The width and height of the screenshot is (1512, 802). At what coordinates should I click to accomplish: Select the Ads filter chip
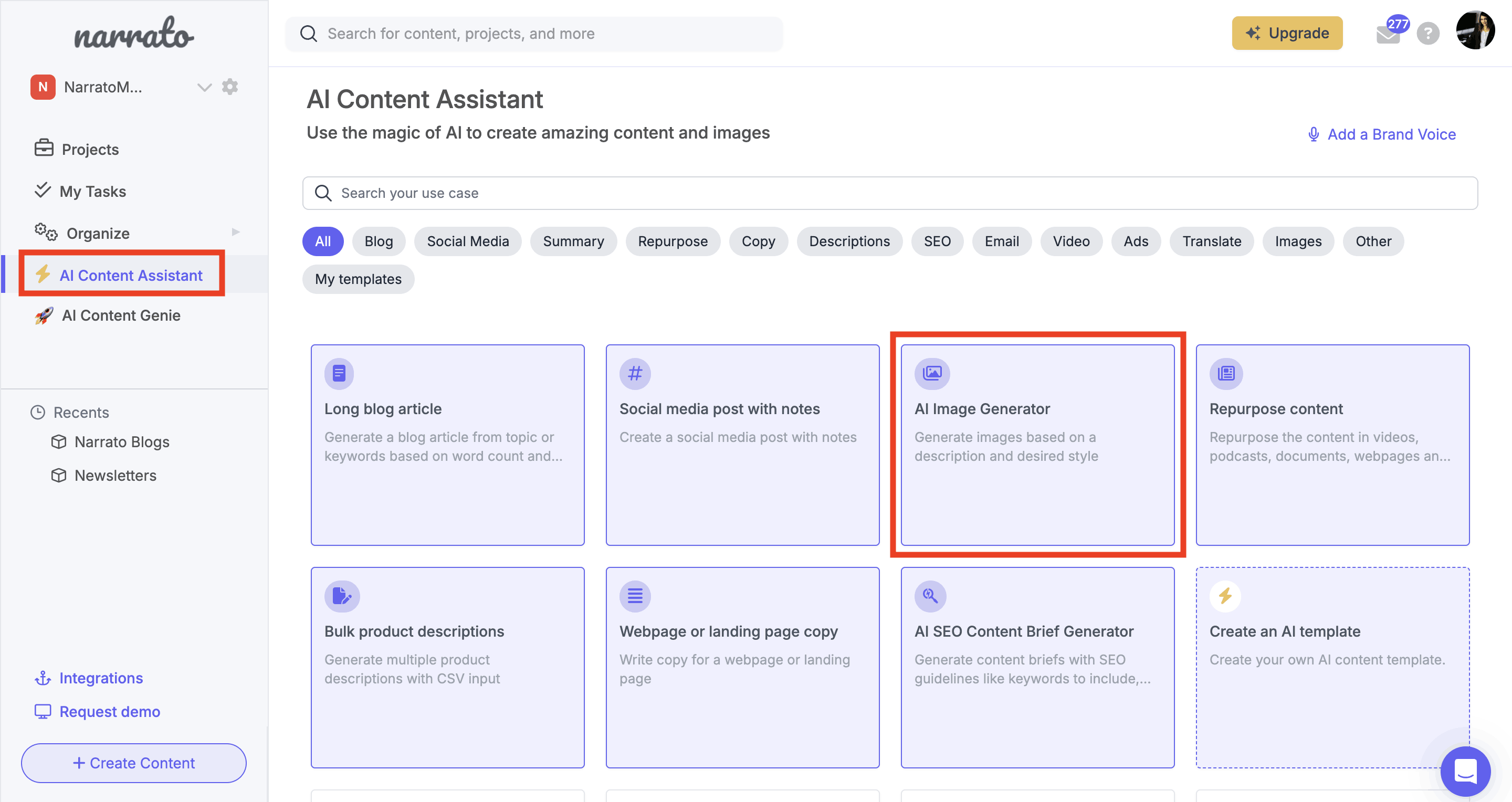click(x=1136, y=241)
